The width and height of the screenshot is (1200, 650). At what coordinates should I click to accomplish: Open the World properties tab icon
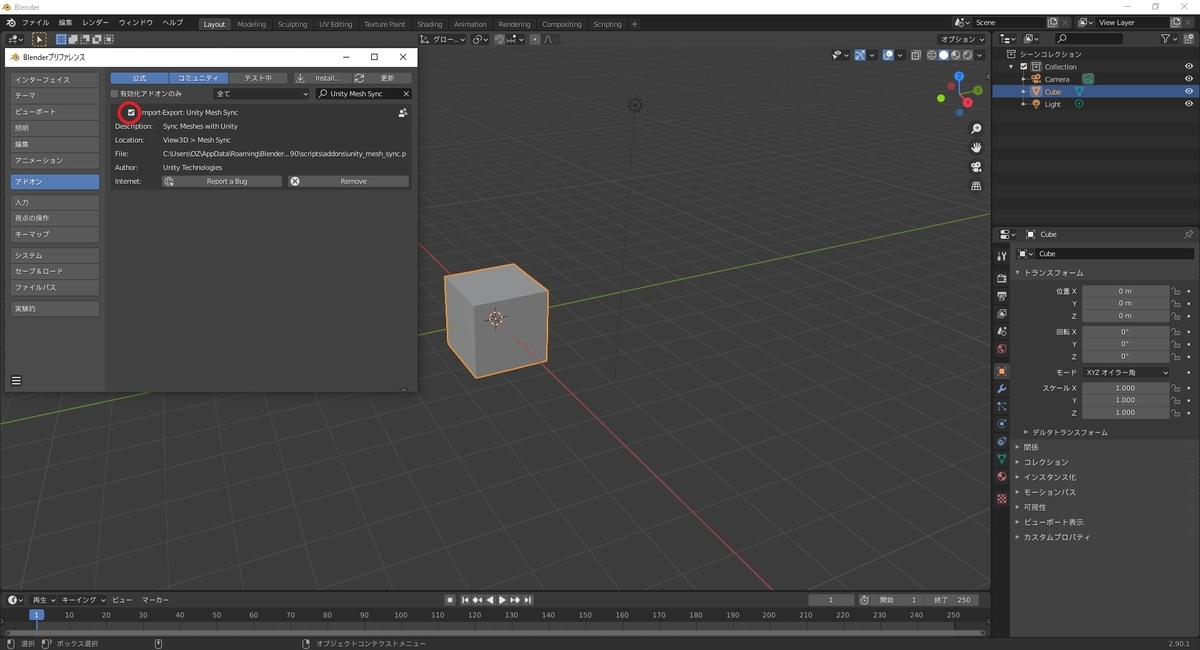click(x=1002, y=349)
